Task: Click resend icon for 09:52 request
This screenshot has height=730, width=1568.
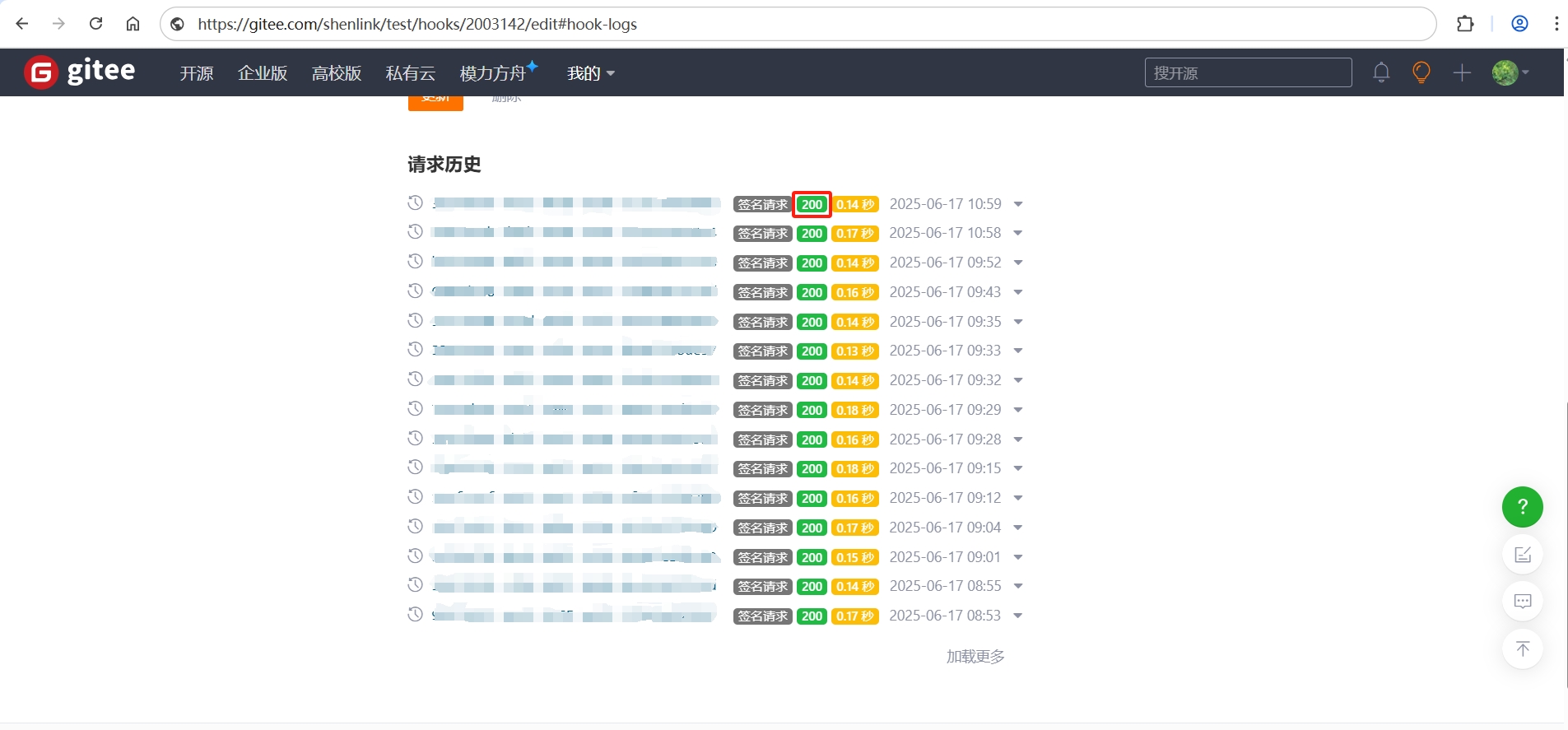Action: pos(416,262)
